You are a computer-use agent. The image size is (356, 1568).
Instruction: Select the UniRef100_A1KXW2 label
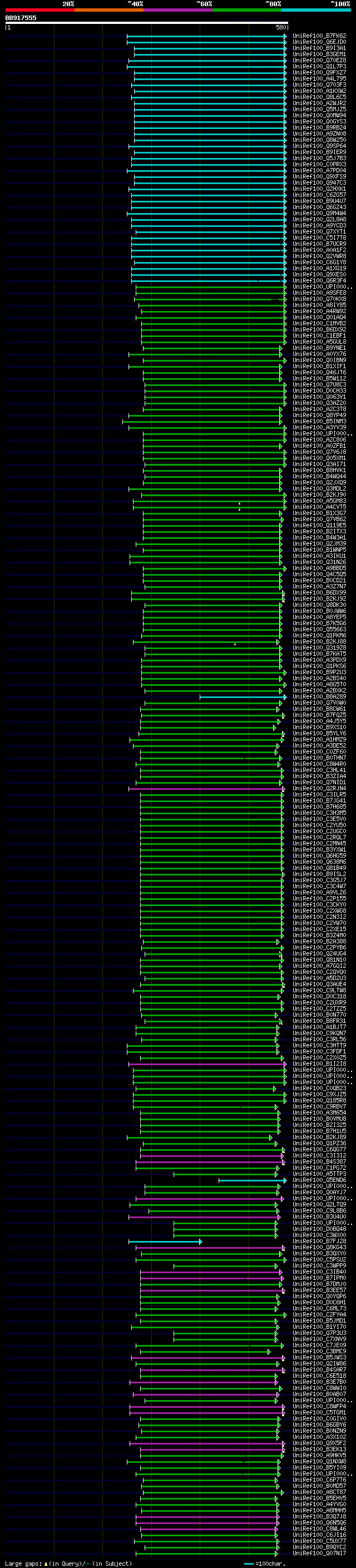click(x=319, y=91)
